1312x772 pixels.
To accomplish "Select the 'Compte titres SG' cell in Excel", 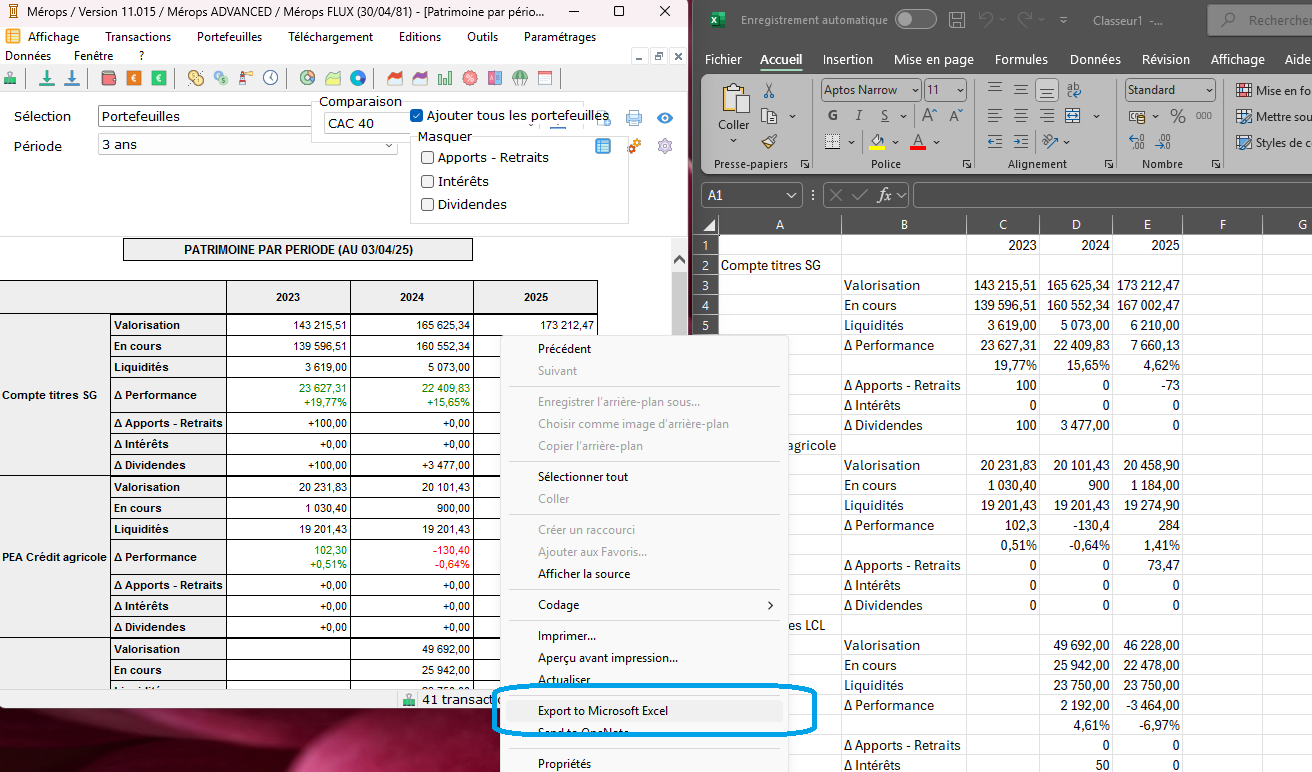I will (780, 265).
